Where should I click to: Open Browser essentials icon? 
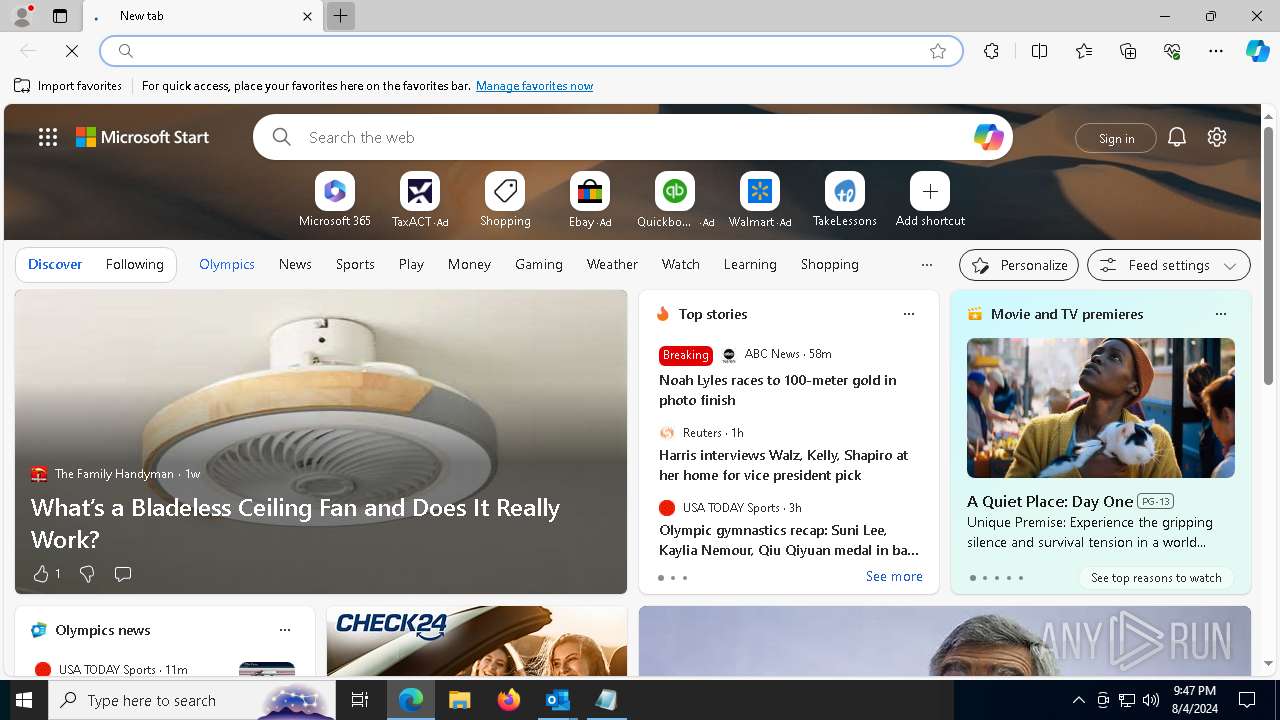1172,51
